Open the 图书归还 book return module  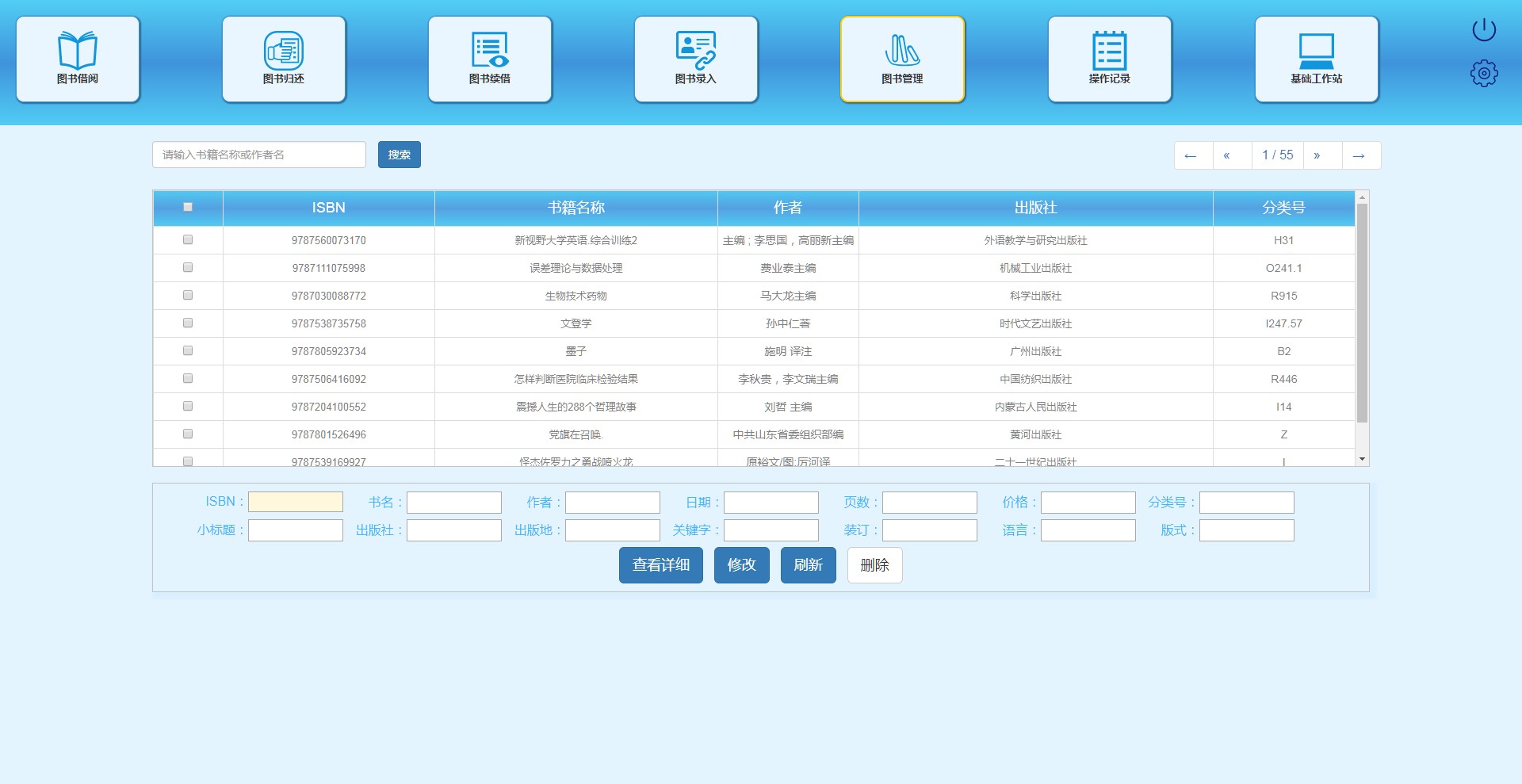tap(284, 59)
